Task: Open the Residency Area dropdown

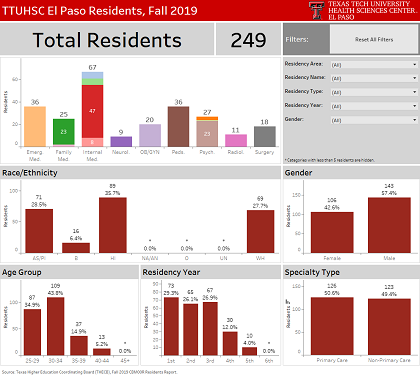Action: point(374,65)
